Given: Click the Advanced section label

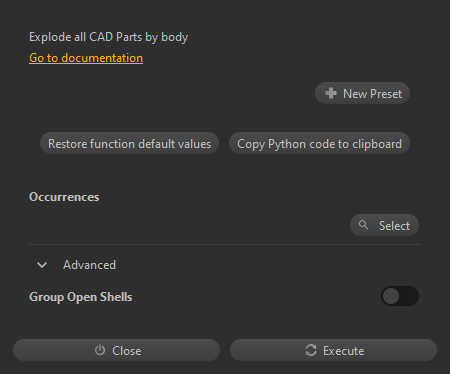Looking at the screenshot, I should [x=89, y=265].
